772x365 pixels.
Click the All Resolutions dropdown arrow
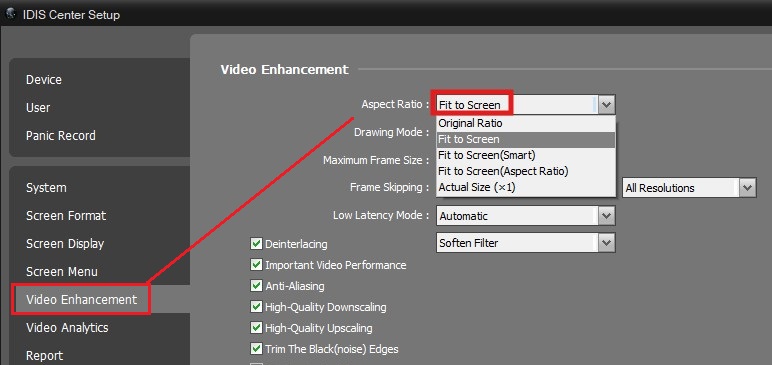coord(748,188)
